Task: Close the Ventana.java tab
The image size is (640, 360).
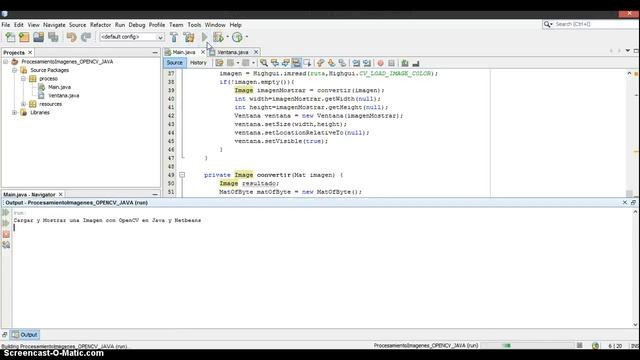Action: point(256,52)
